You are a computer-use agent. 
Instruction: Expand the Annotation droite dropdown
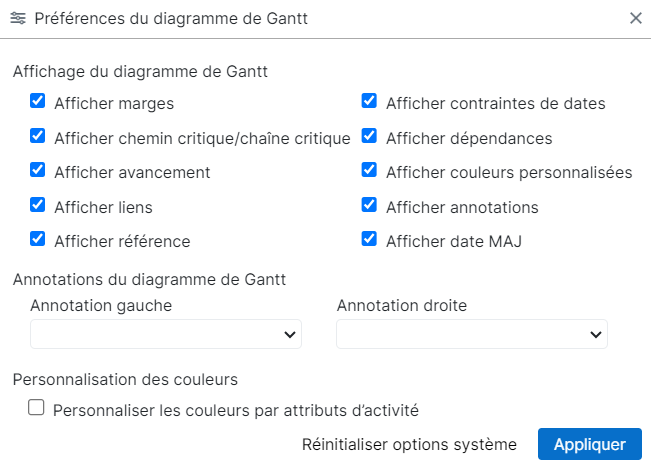[472, 334]
